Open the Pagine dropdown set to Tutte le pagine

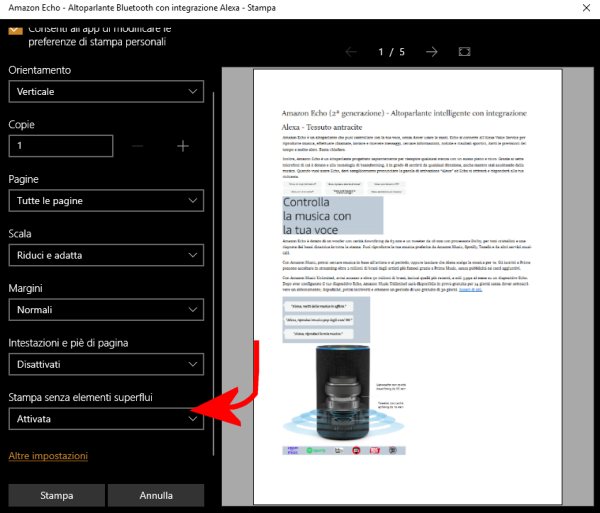pyautogui.click(x=106, y=200)
